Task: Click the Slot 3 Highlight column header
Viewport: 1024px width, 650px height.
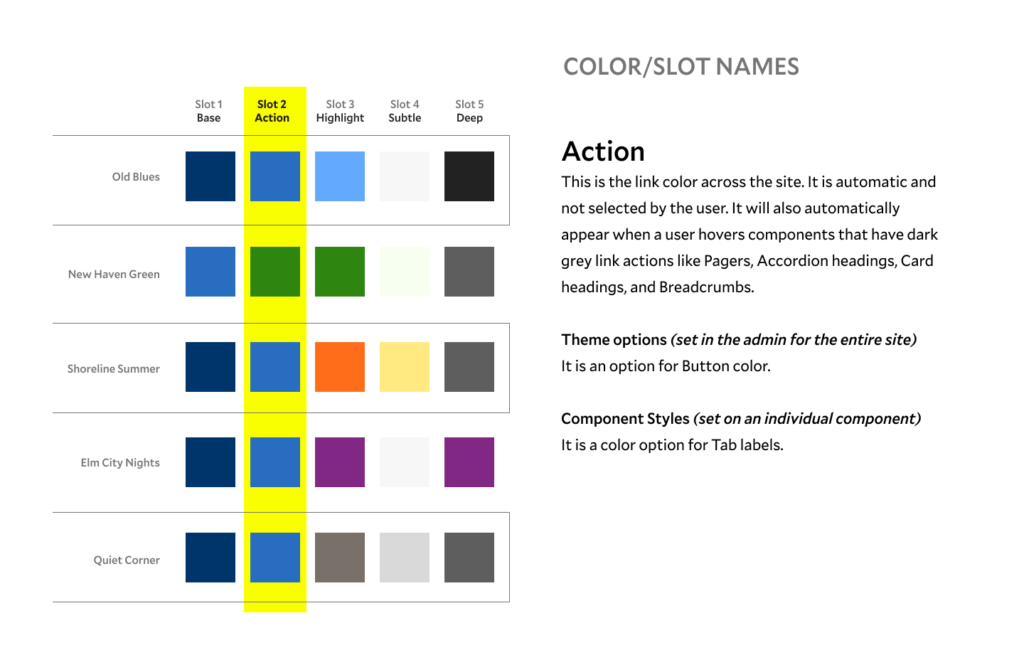Action: click(340, 111)
